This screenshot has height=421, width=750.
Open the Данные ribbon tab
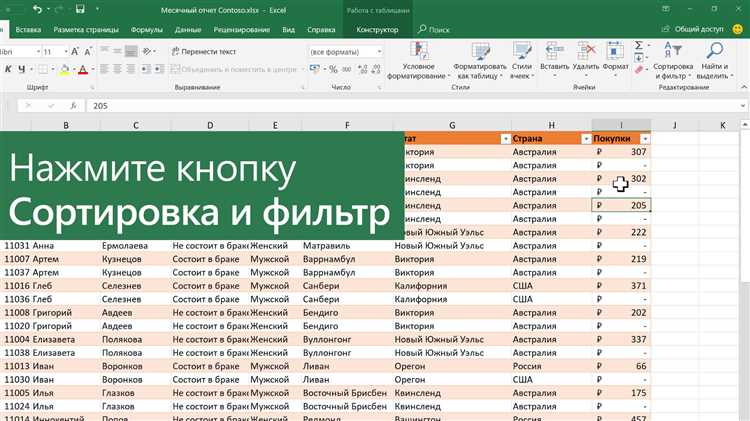(188, 30)
